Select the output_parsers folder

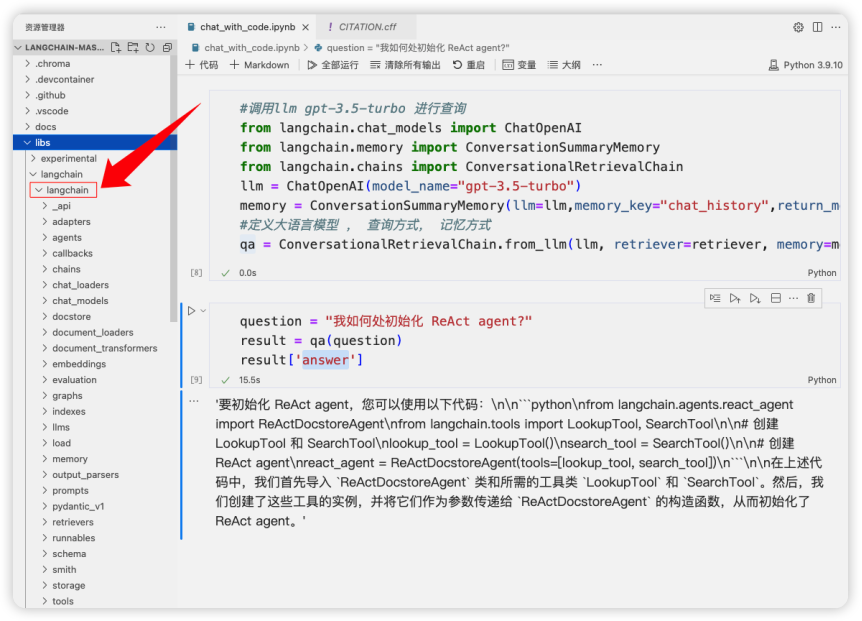tap(95, 475)
